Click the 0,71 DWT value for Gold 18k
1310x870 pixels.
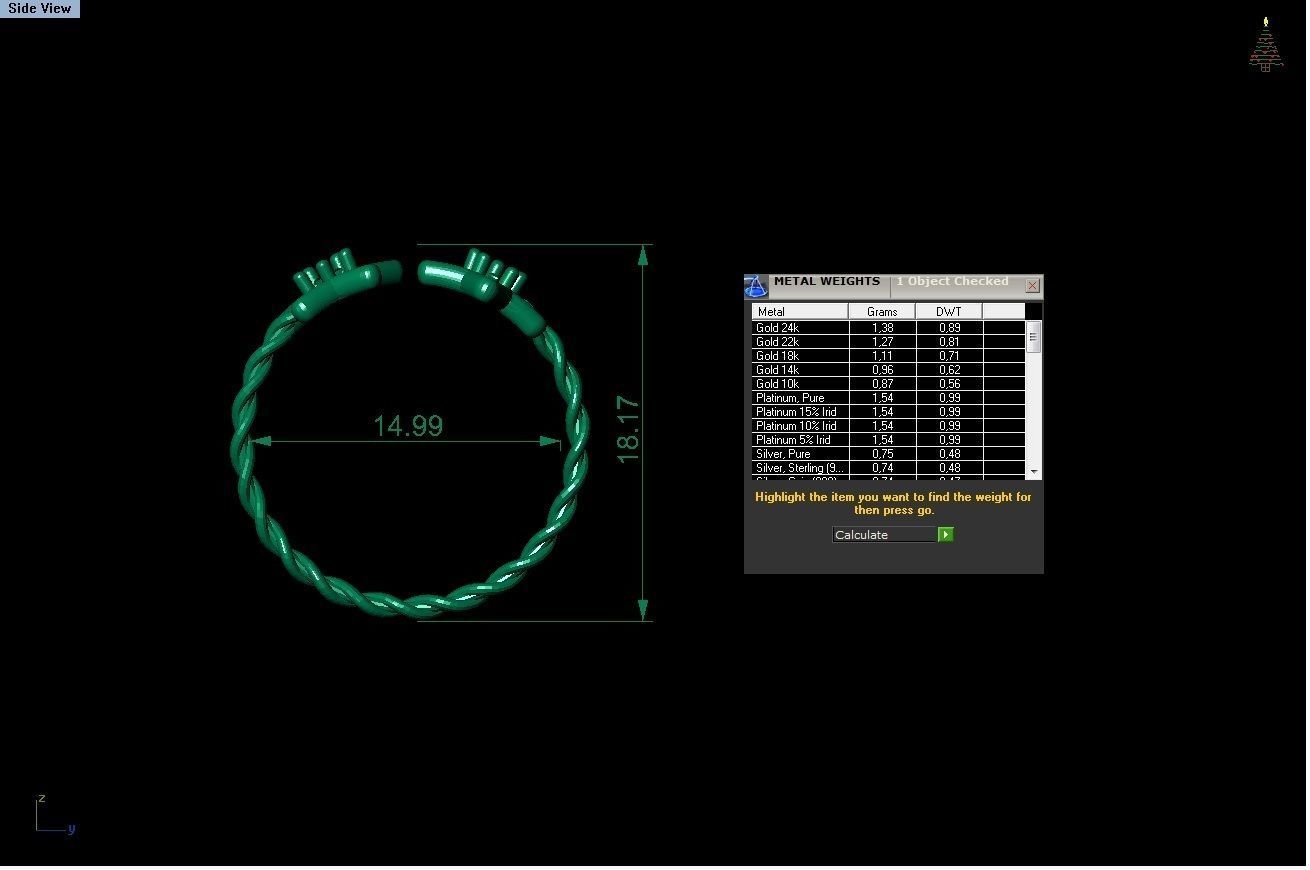pos(949,356)
